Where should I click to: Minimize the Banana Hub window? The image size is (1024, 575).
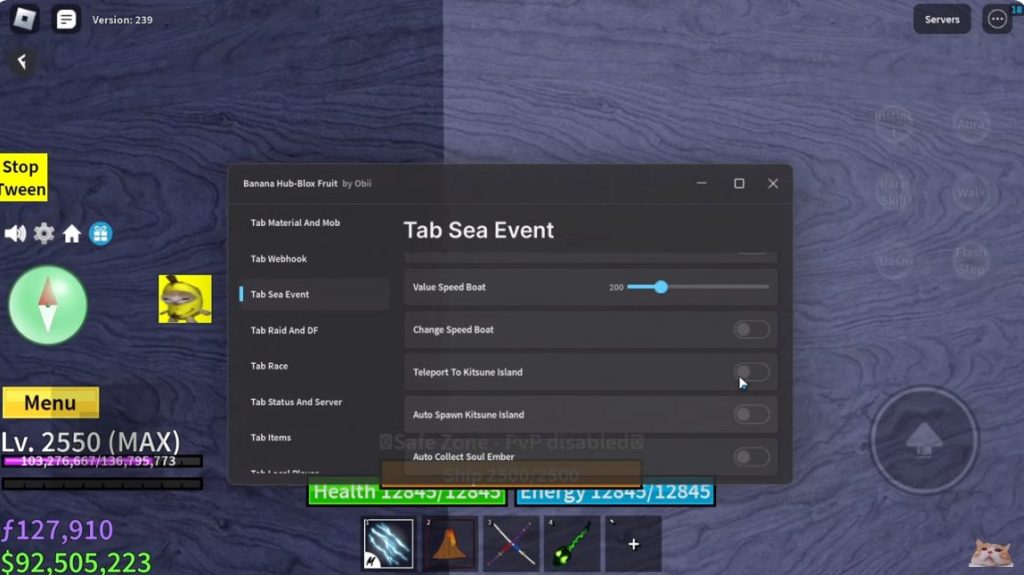click(701, 184)
